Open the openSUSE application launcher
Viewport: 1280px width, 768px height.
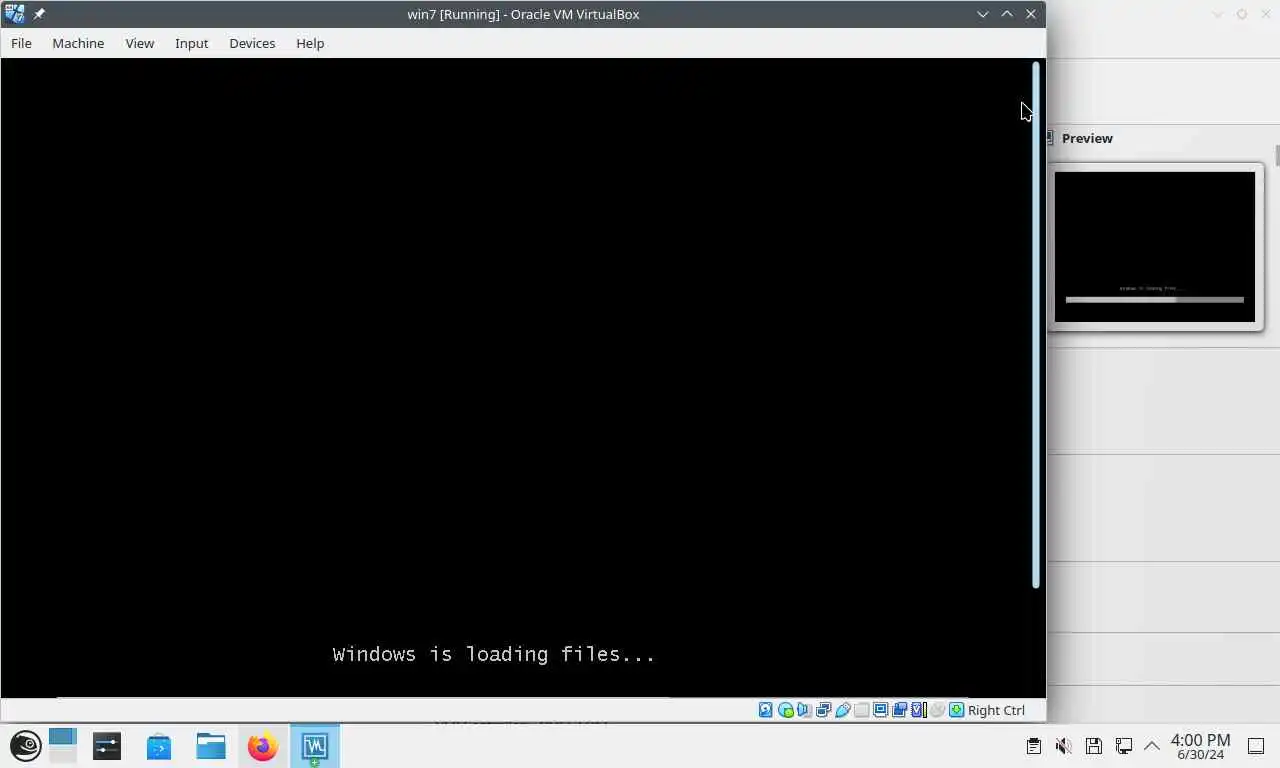click(x=25, y=746)
